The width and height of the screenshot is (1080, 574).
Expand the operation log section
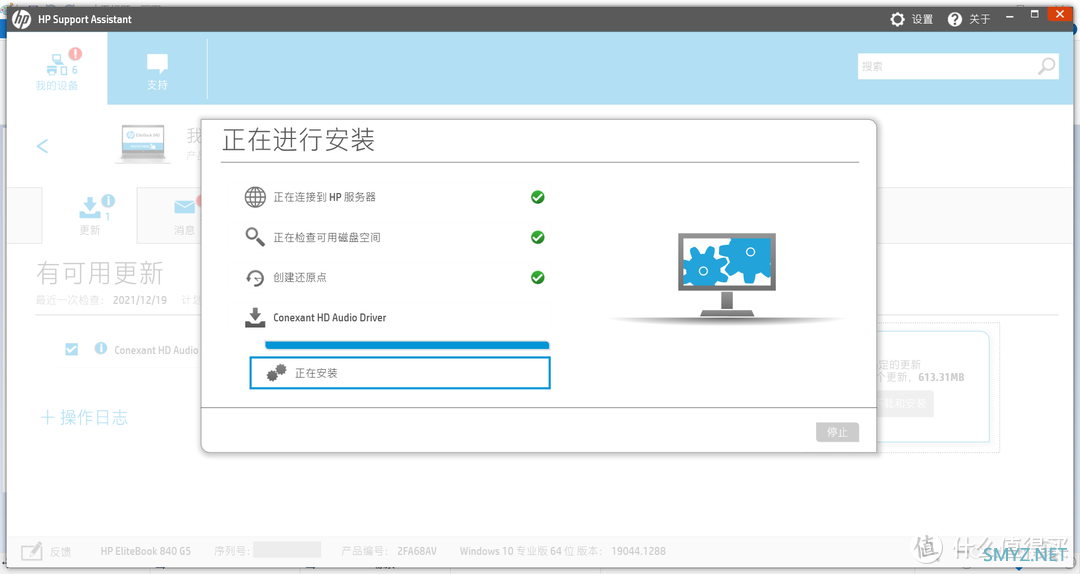tap(84, 418)
